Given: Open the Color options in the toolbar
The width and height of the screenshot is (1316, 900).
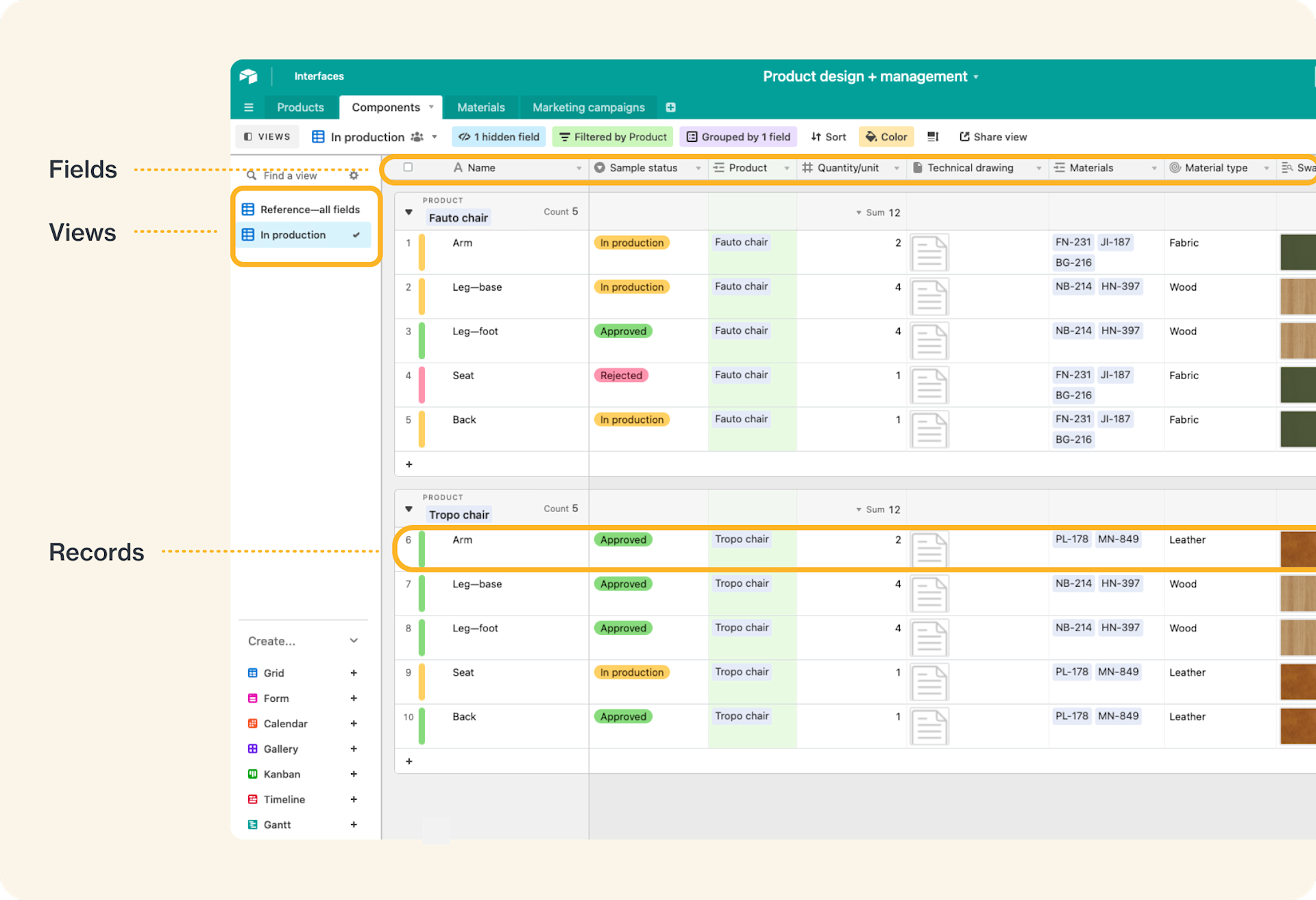Looking at the screenshot, I should click(886, 136).
